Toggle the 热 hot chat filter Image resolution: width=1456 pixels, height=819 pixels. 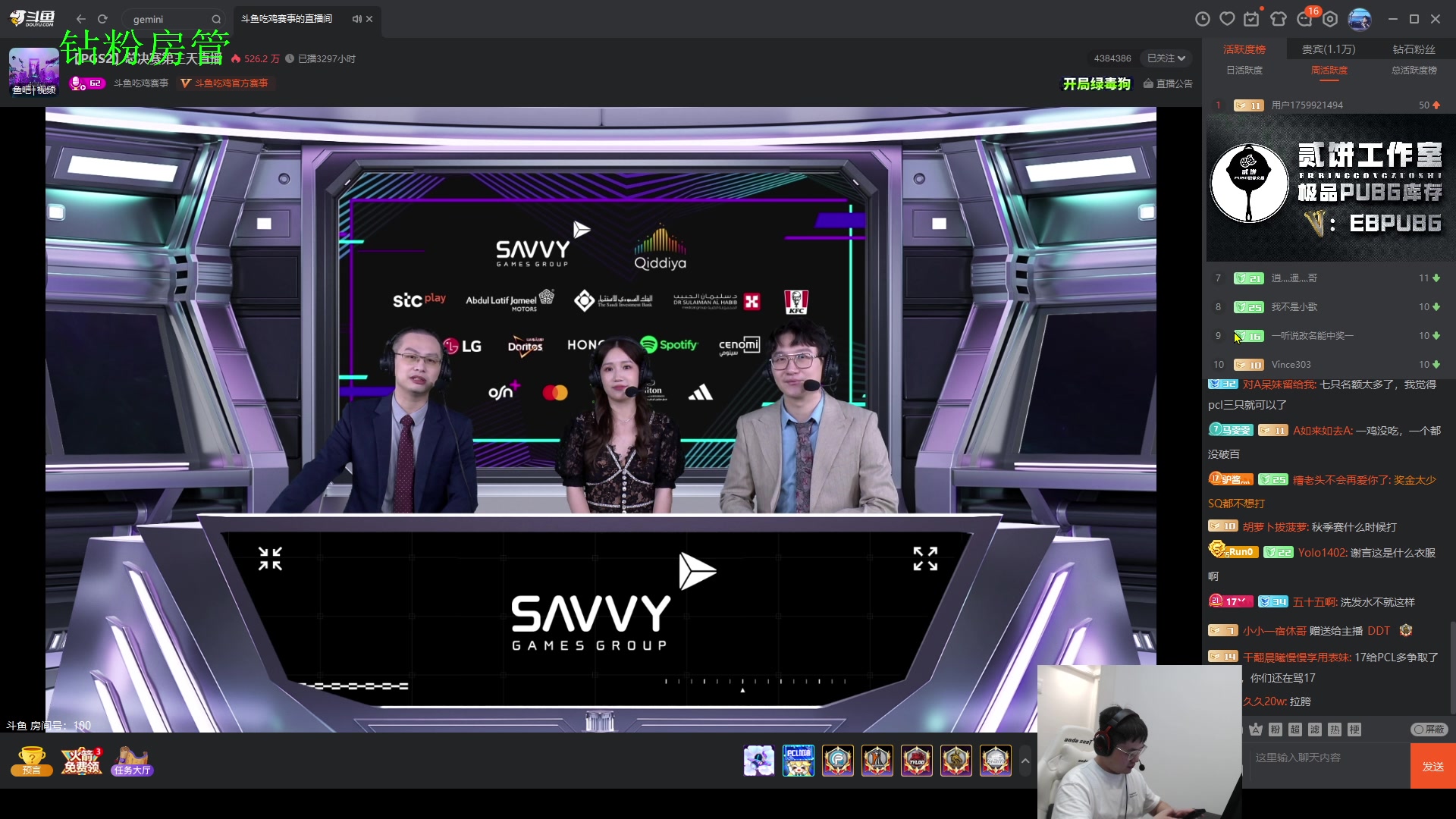(x=1335, y=730)
